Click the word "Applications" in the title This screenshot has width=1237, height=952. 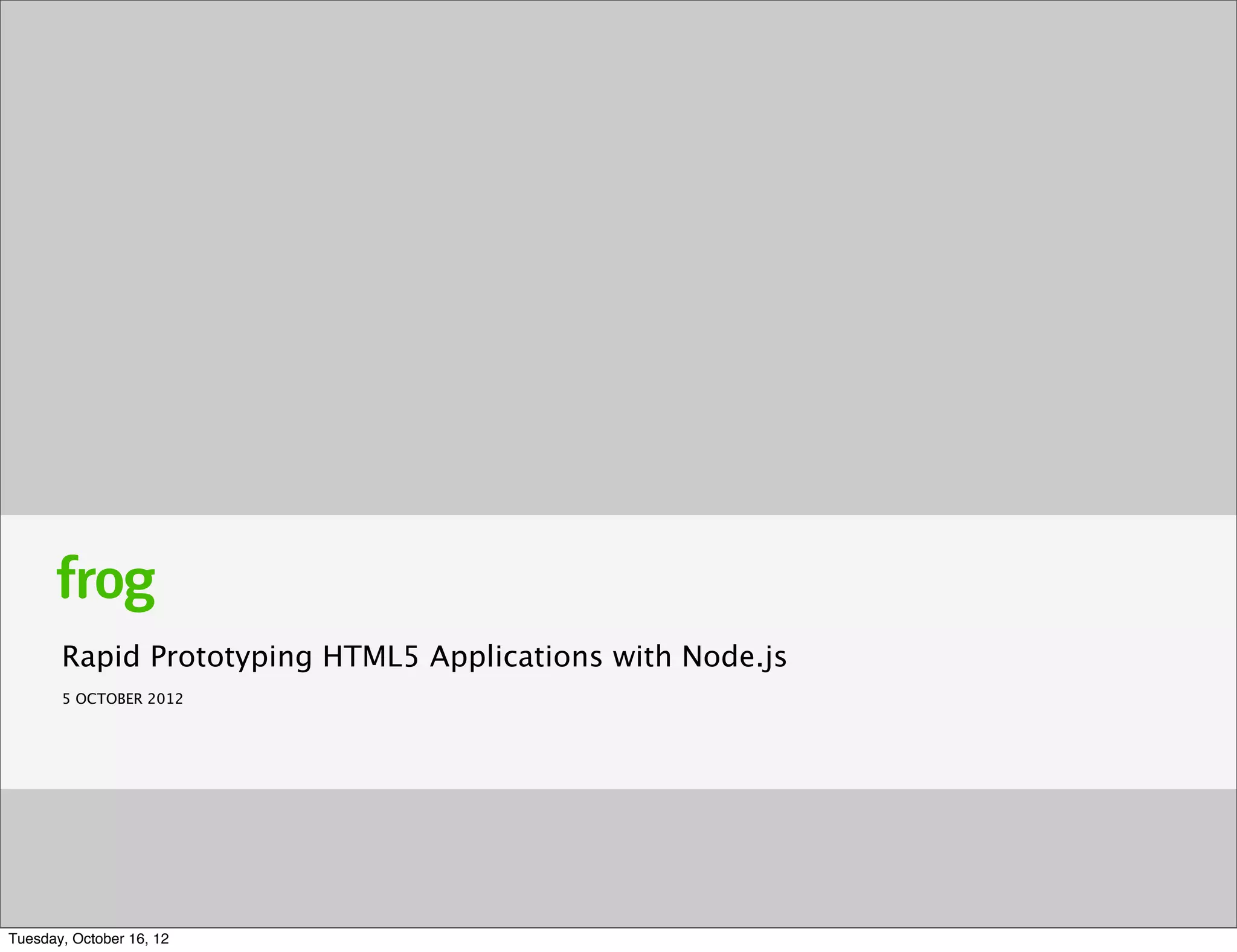[516, 657]
